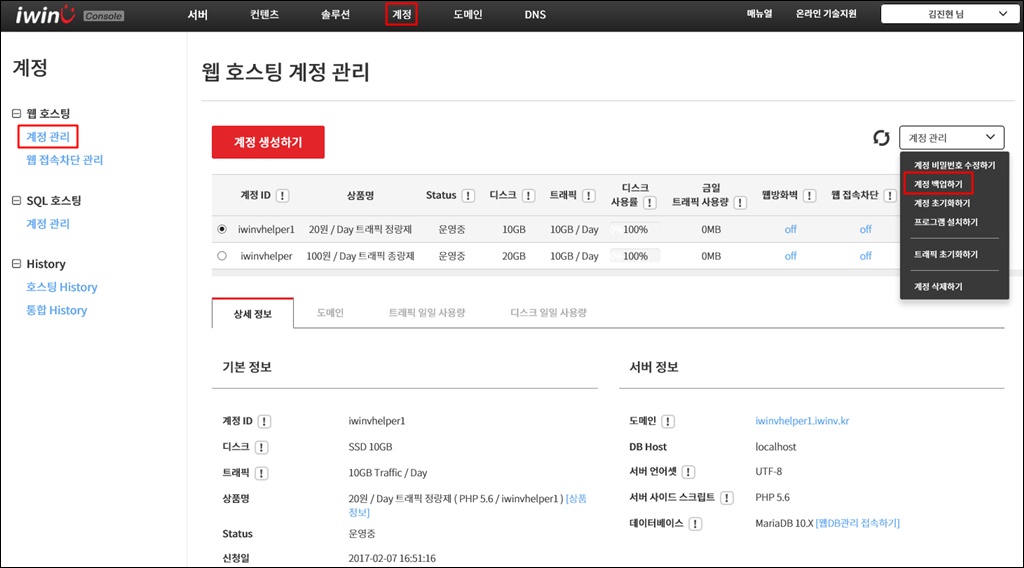Click info icon beside 디스크 in 기본 정보
The image size is (1024, 568).
(261, 447)
